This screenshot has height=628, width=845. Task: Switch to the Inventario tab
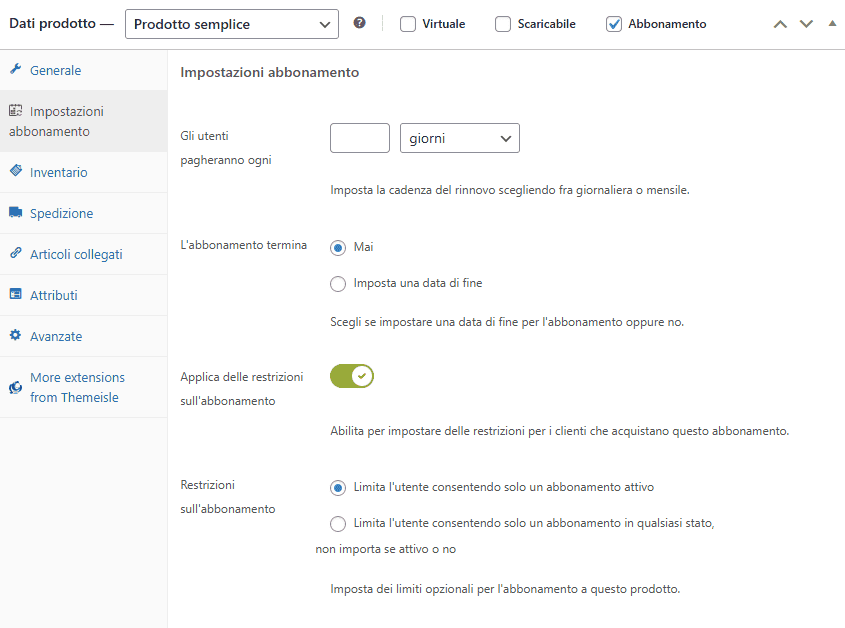62,171
